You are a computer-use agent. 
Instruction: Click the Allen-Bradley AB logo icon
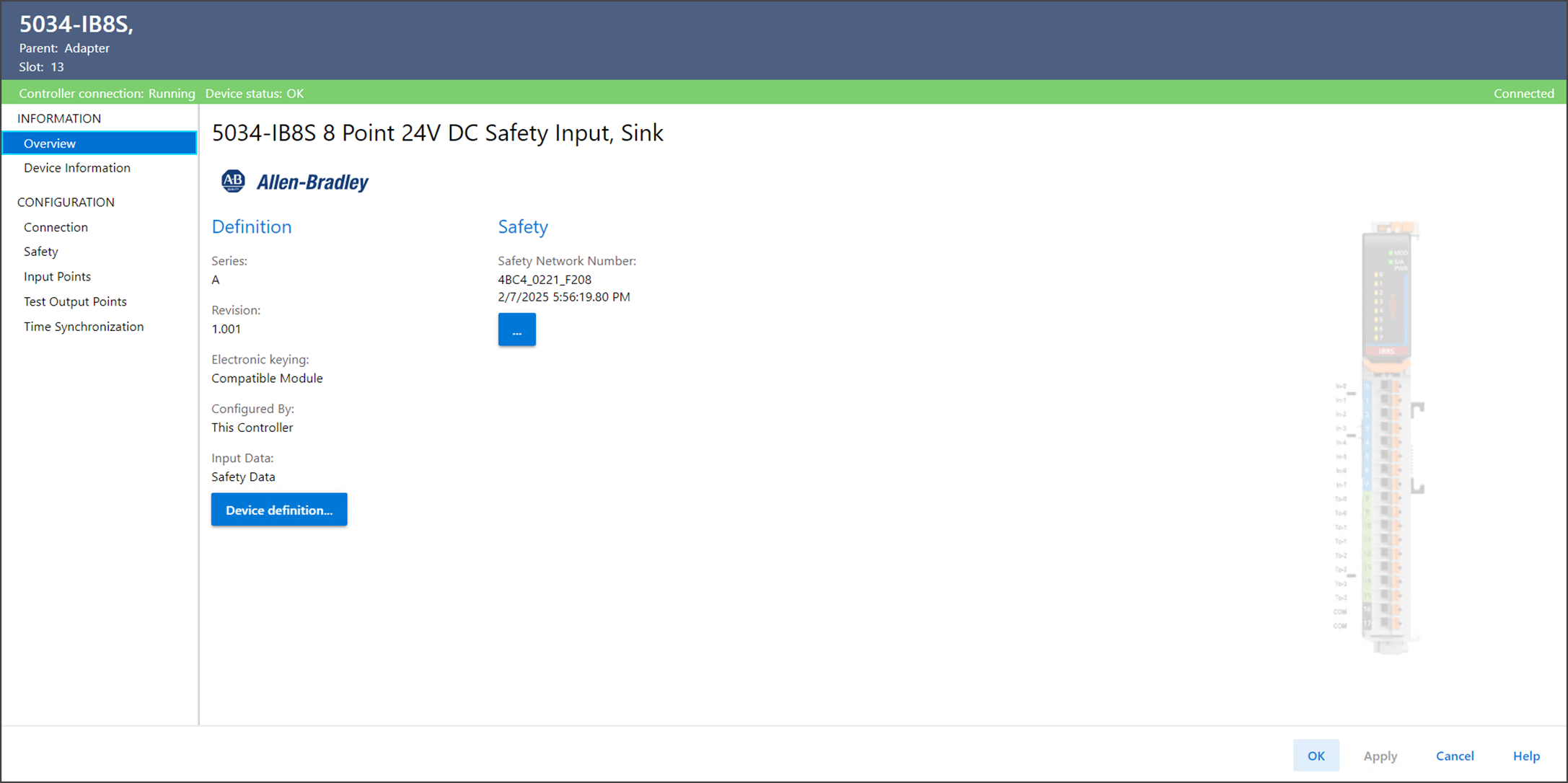tap(233, 181)
